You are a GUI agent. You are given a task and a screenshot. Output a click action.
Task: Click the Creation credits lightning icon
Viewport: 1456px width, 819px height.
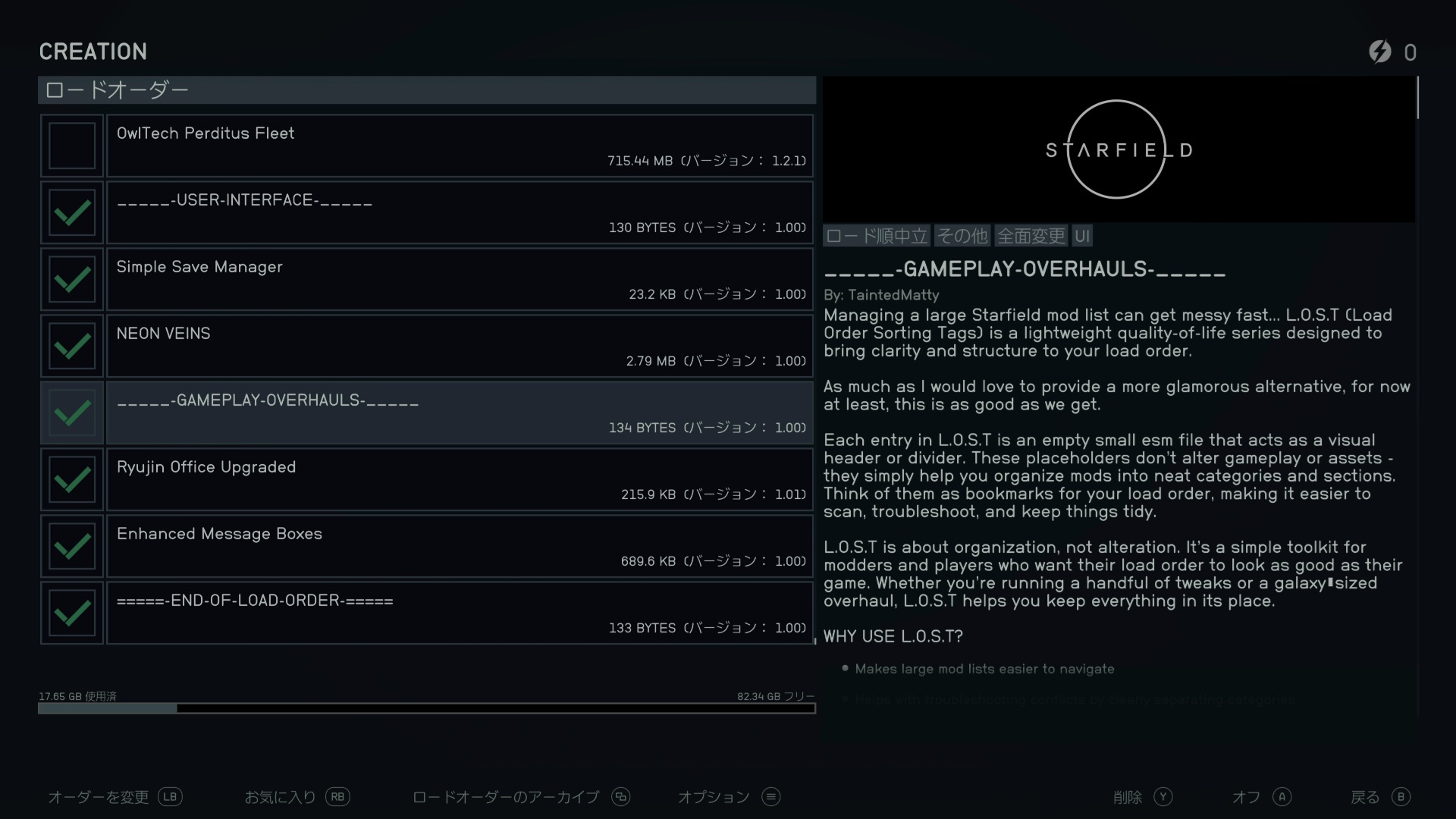pyautogui.click(x=1380, y=52)
